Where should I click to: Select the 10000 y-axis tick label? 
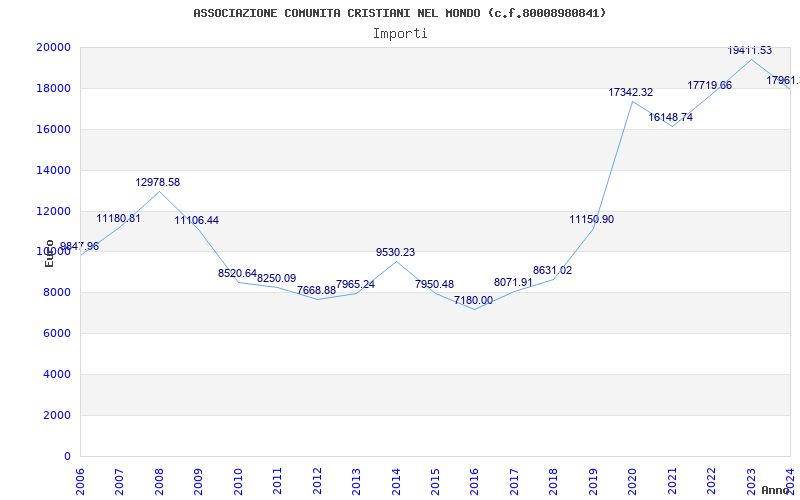[x=53, y=252]
